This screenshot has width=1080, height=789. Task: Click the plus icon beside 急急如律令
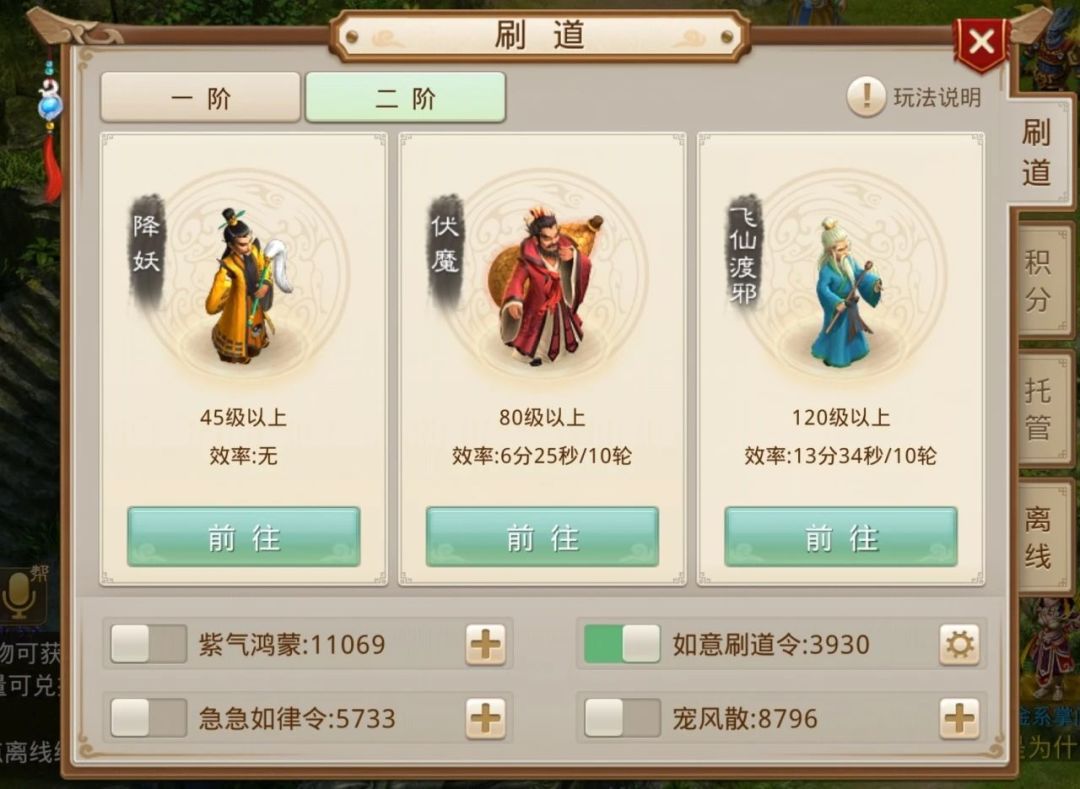click(486, 719)
